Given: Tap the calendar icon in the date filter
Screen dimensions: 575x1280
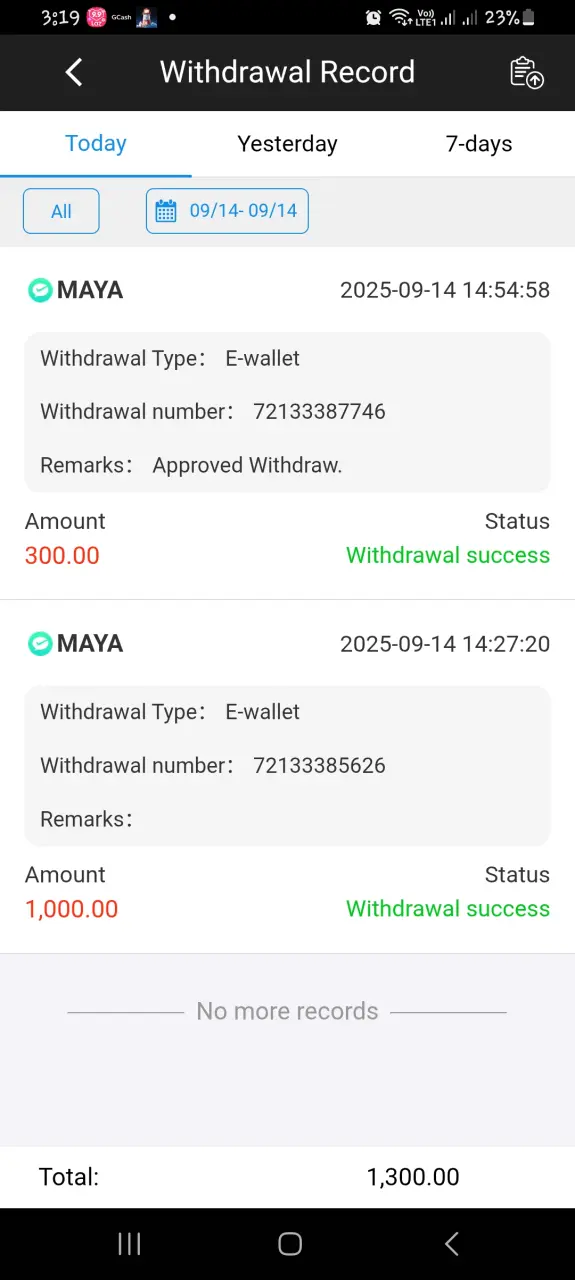Looking at the screenshot, I should [x=166, y=211].
